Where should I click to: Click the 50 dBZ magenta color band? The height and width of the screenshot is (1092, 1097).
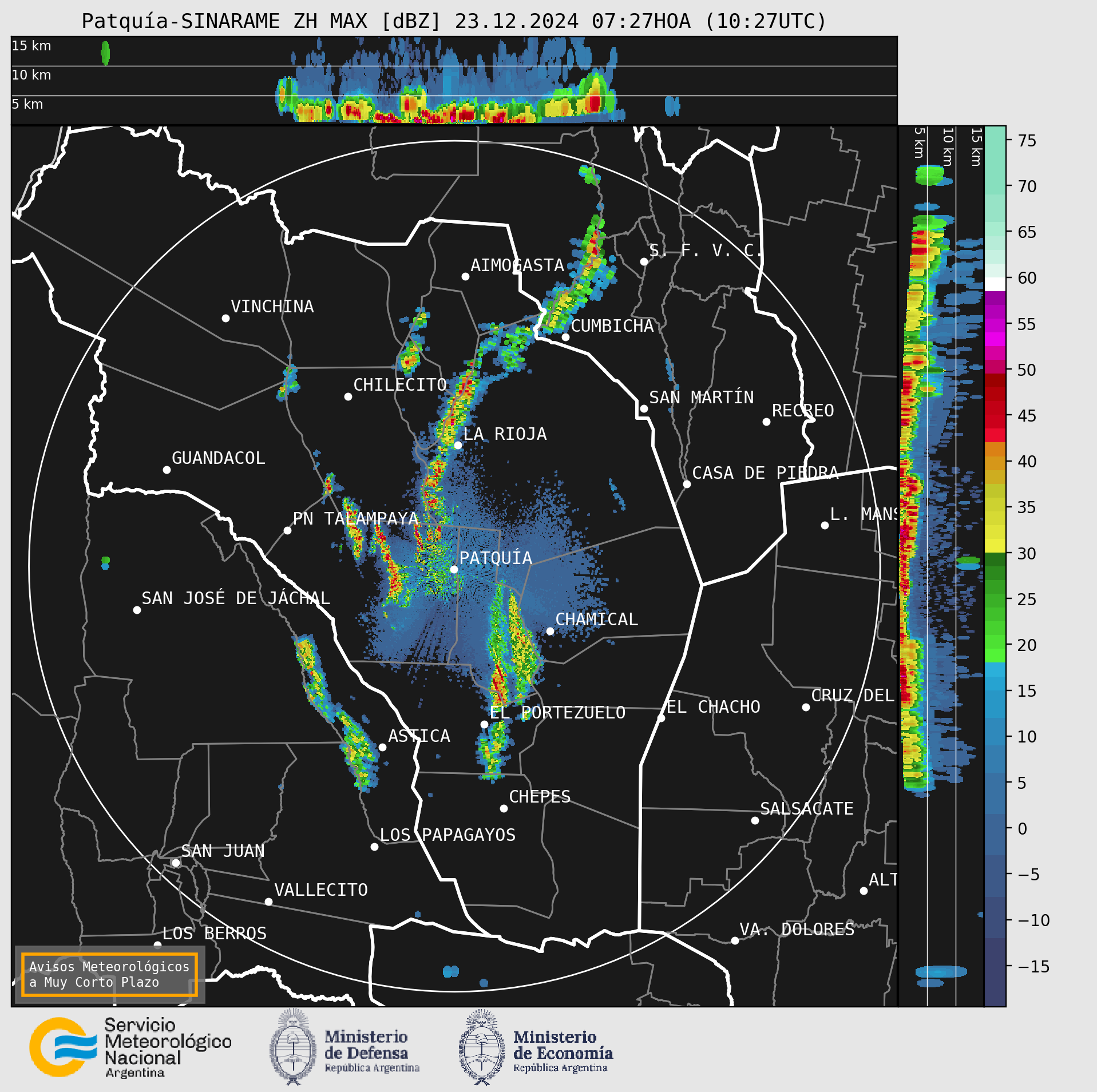click(x=995, y=366)
